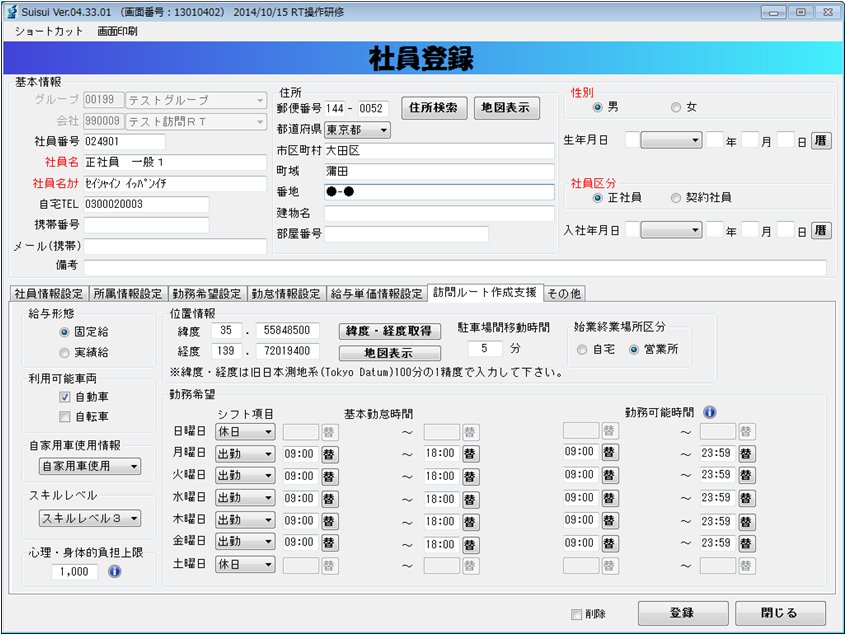Open 日曜日 shift dropdown showing 休日

[x=245, y=432]
